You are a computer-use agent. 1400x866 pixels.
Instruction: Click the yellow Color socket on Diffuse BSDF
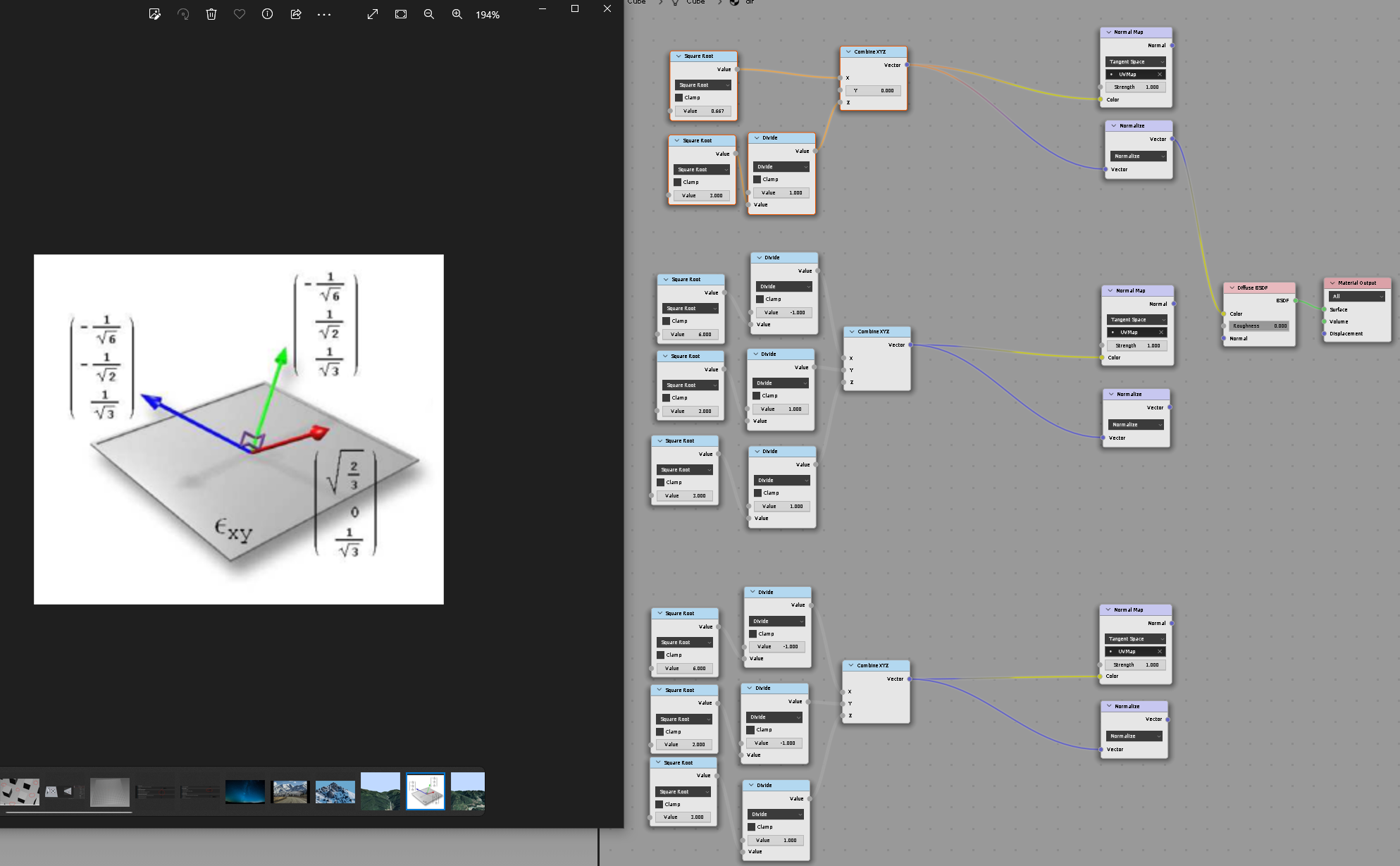(x=1224, y=314)
